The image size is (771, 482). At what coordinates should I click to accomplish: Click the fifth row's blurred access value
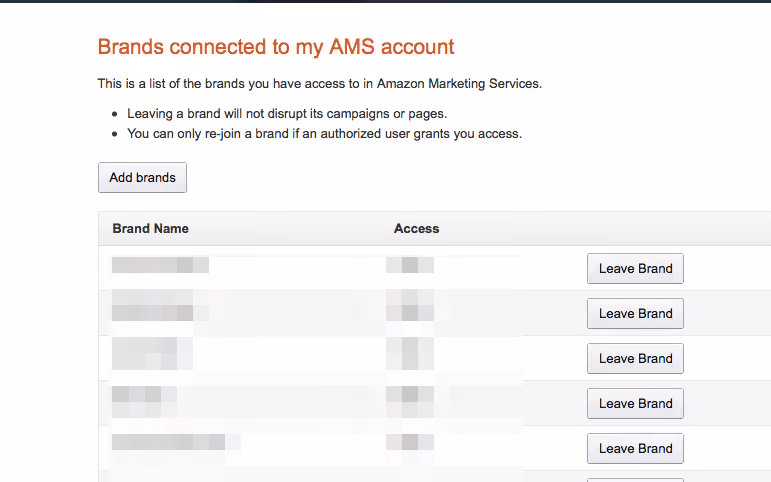(410, 442)
